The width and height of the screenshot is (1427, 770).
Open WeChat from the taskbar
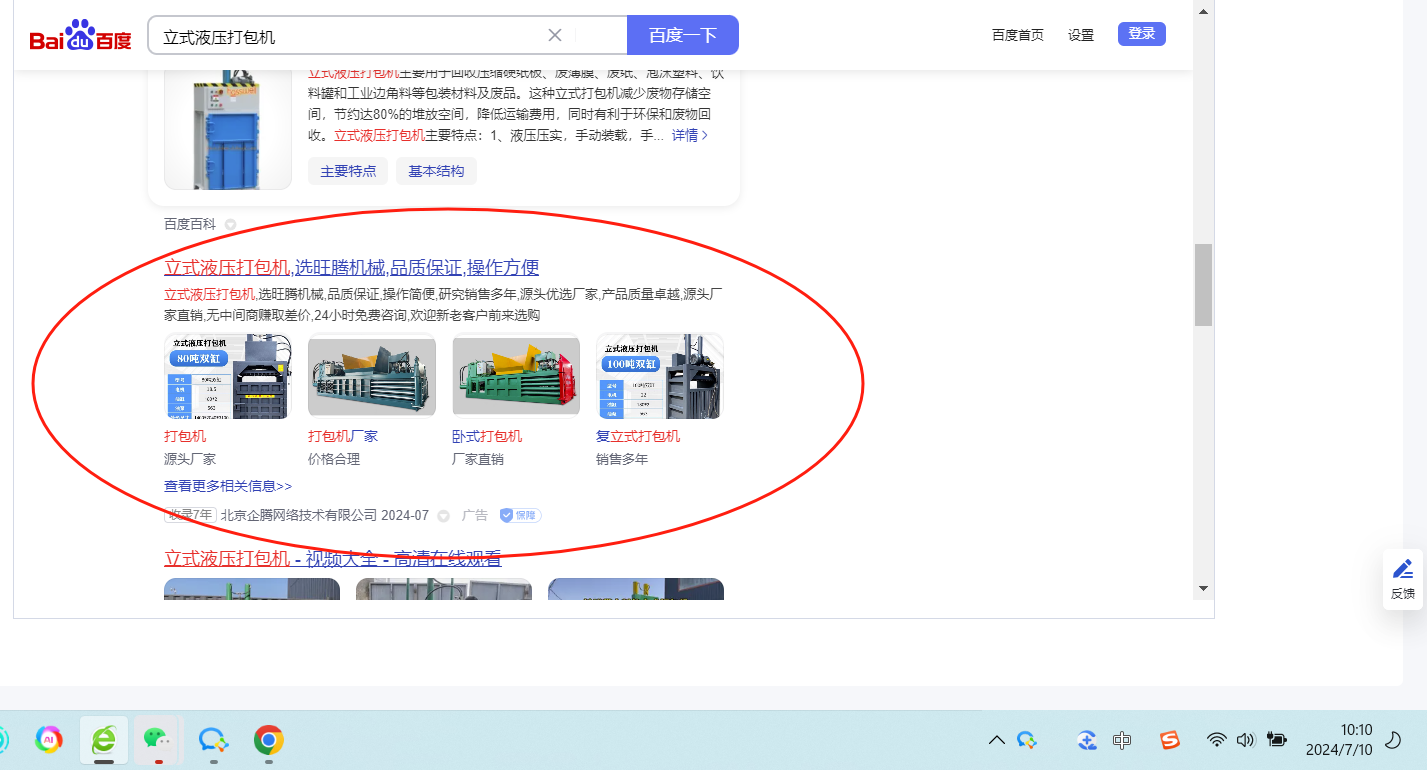[156, 739]
